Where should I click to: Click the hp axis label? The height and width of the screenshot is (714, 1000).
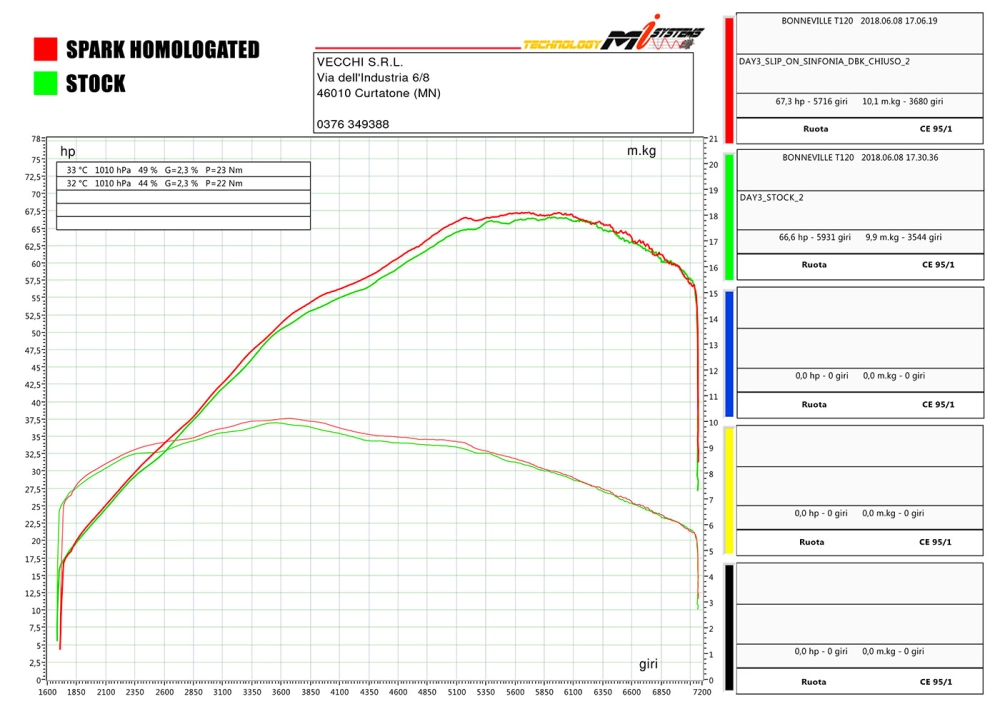[68, 152]
